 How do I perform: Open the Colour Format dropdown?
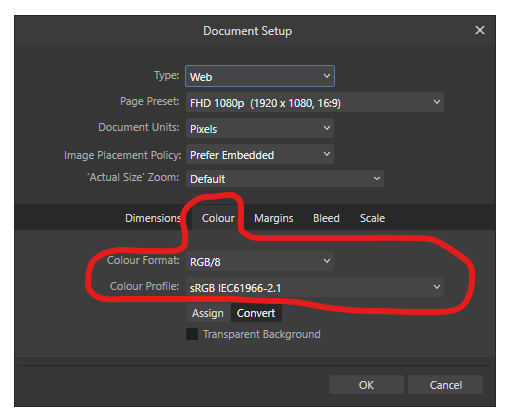click(x=260, y=261)
